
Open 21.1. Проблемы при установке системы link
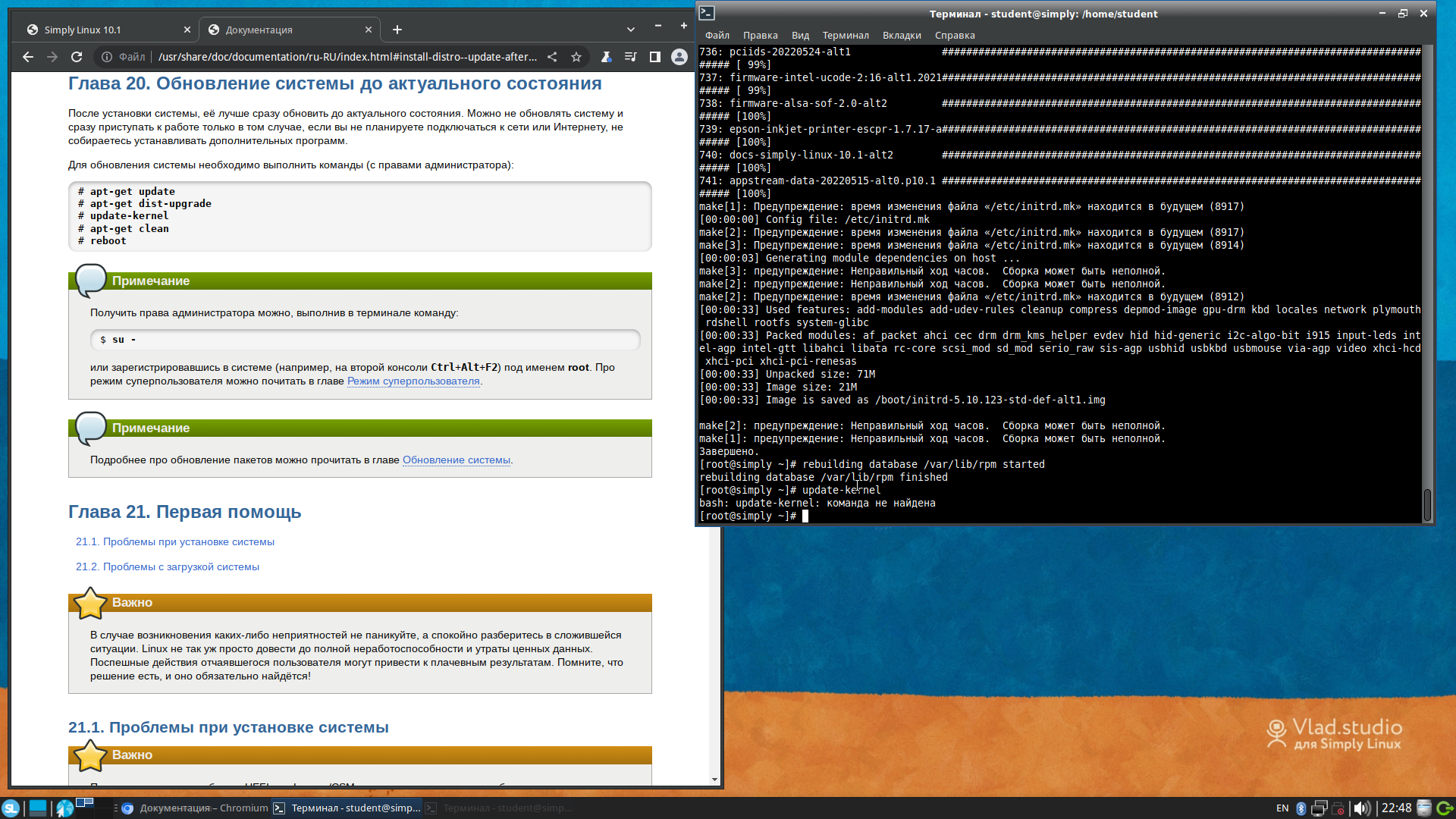click(x=175, y=542)
